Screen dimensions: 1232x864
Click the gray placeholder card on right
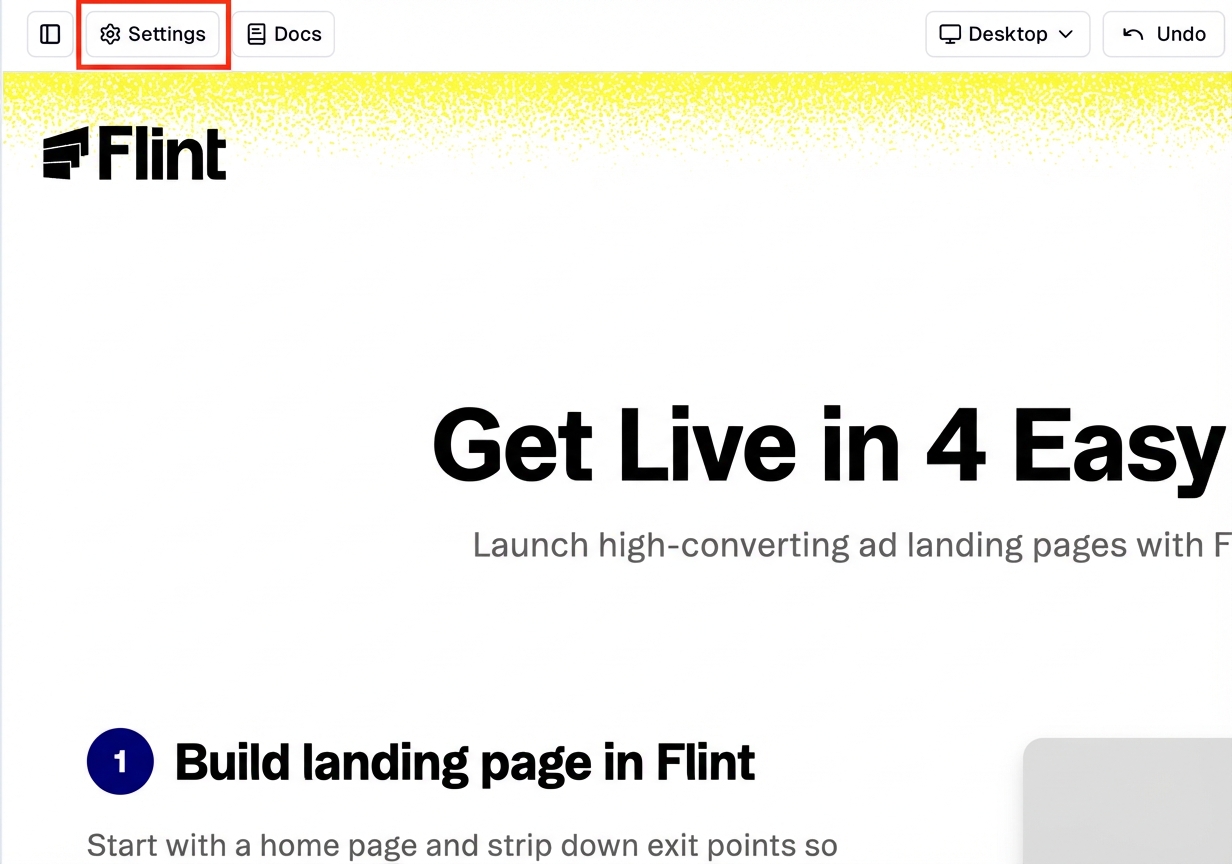[x=1127, y=801]
